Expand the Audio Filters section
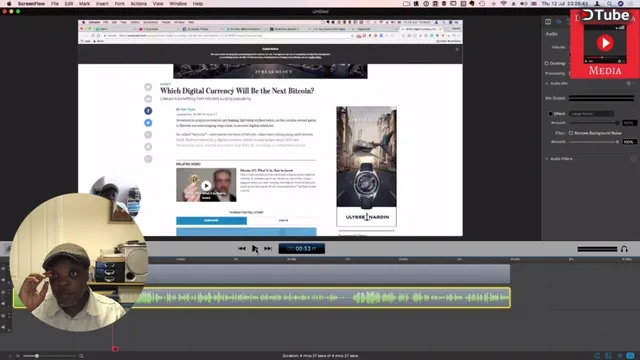 [547, 159]
